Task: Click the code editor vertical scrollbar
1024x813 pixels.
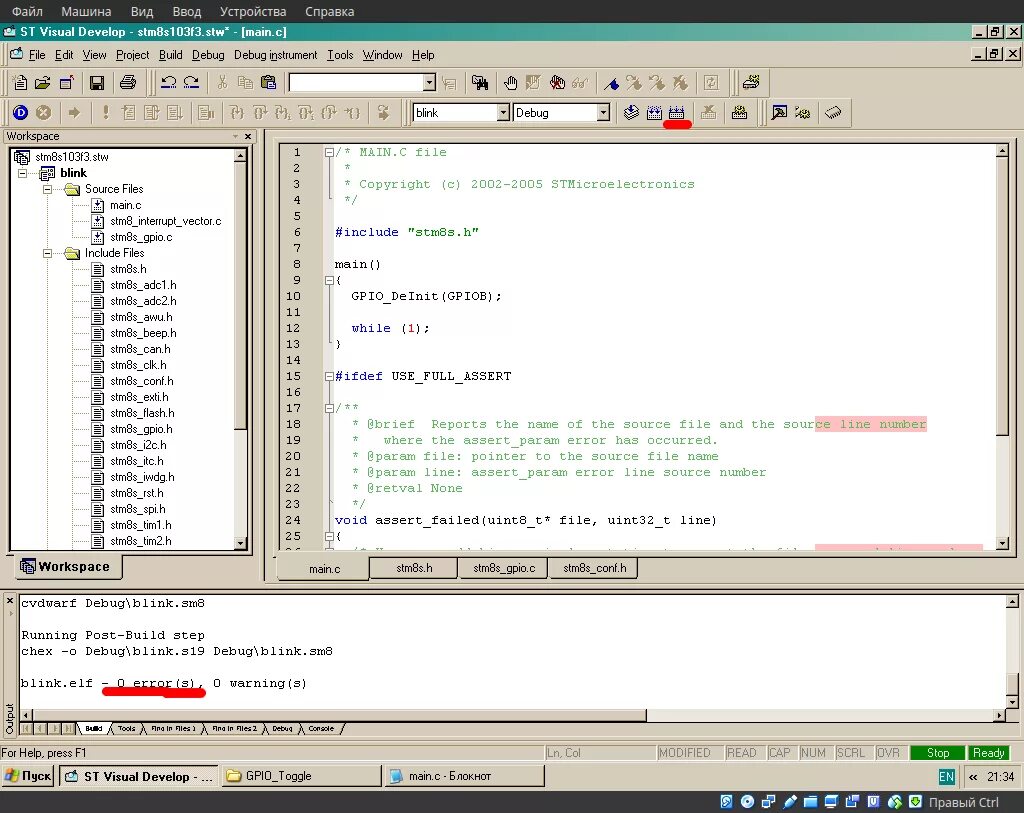Action: (x=1002, y=347)
